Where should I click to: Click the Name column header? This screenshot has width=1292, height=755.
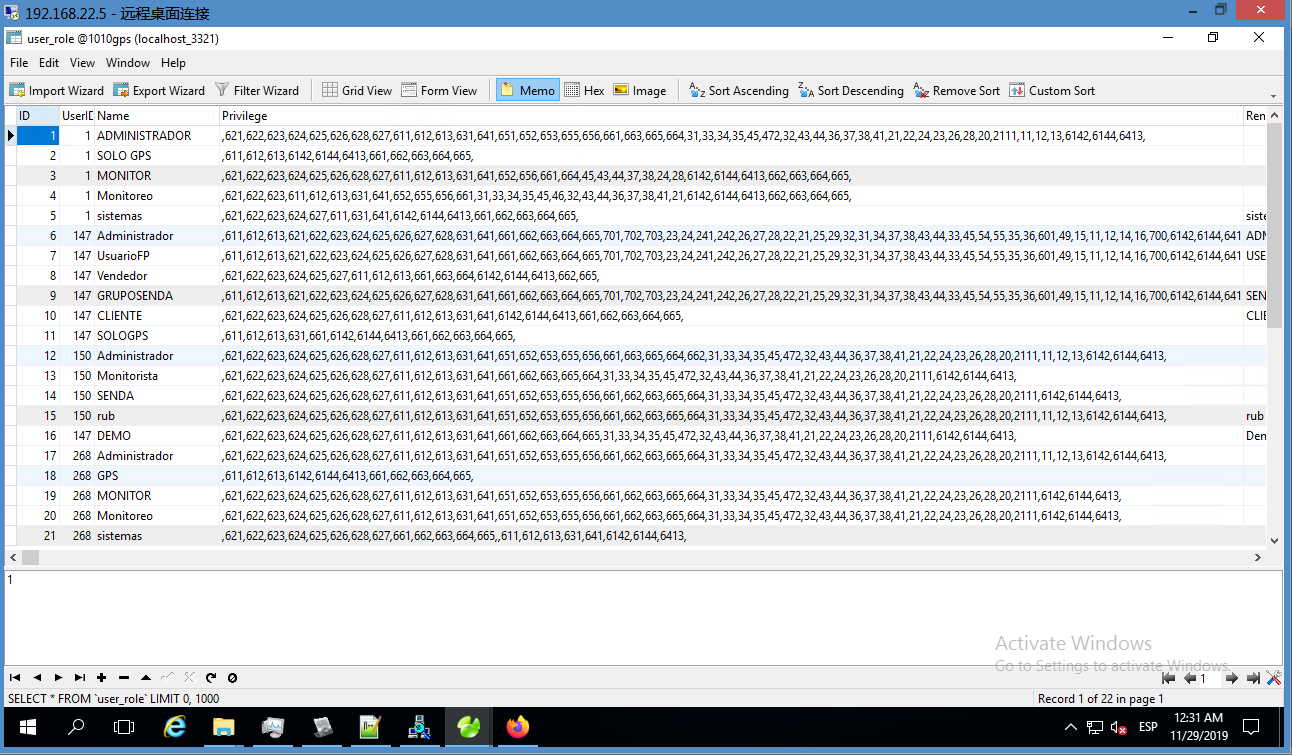(x=156, y=116)
